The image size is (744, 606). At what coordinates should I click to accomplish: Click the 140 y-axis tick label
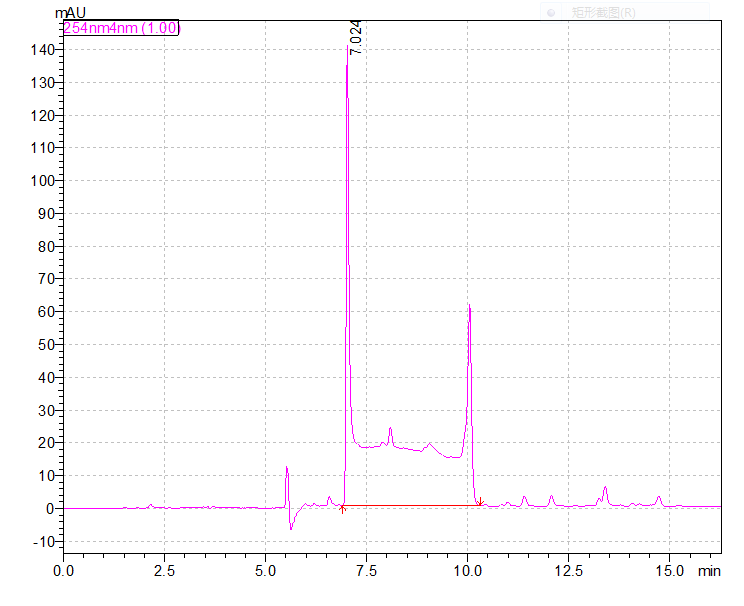43,49
